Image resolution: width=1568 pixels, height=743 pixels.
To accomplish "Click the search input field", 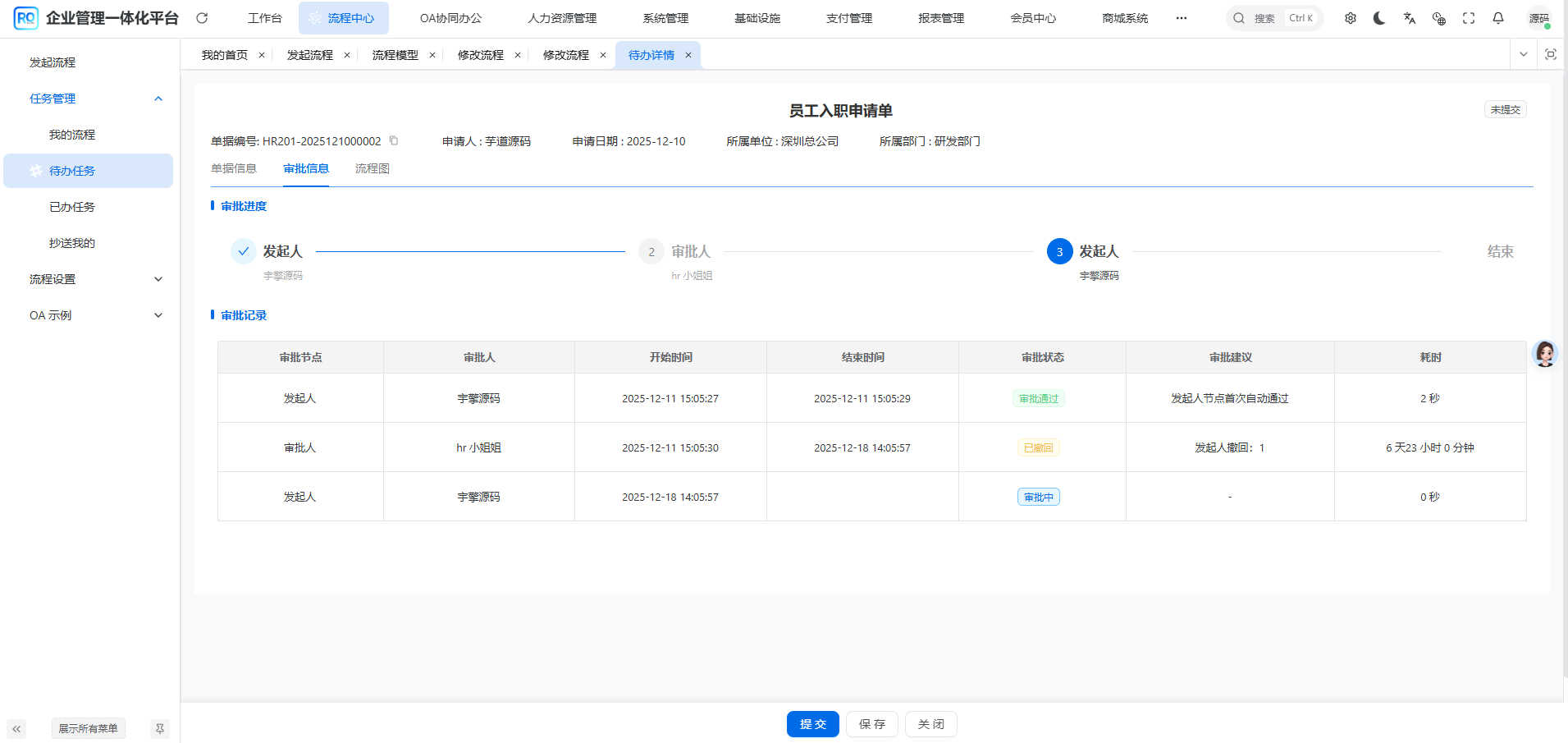I will (1272, 17).
